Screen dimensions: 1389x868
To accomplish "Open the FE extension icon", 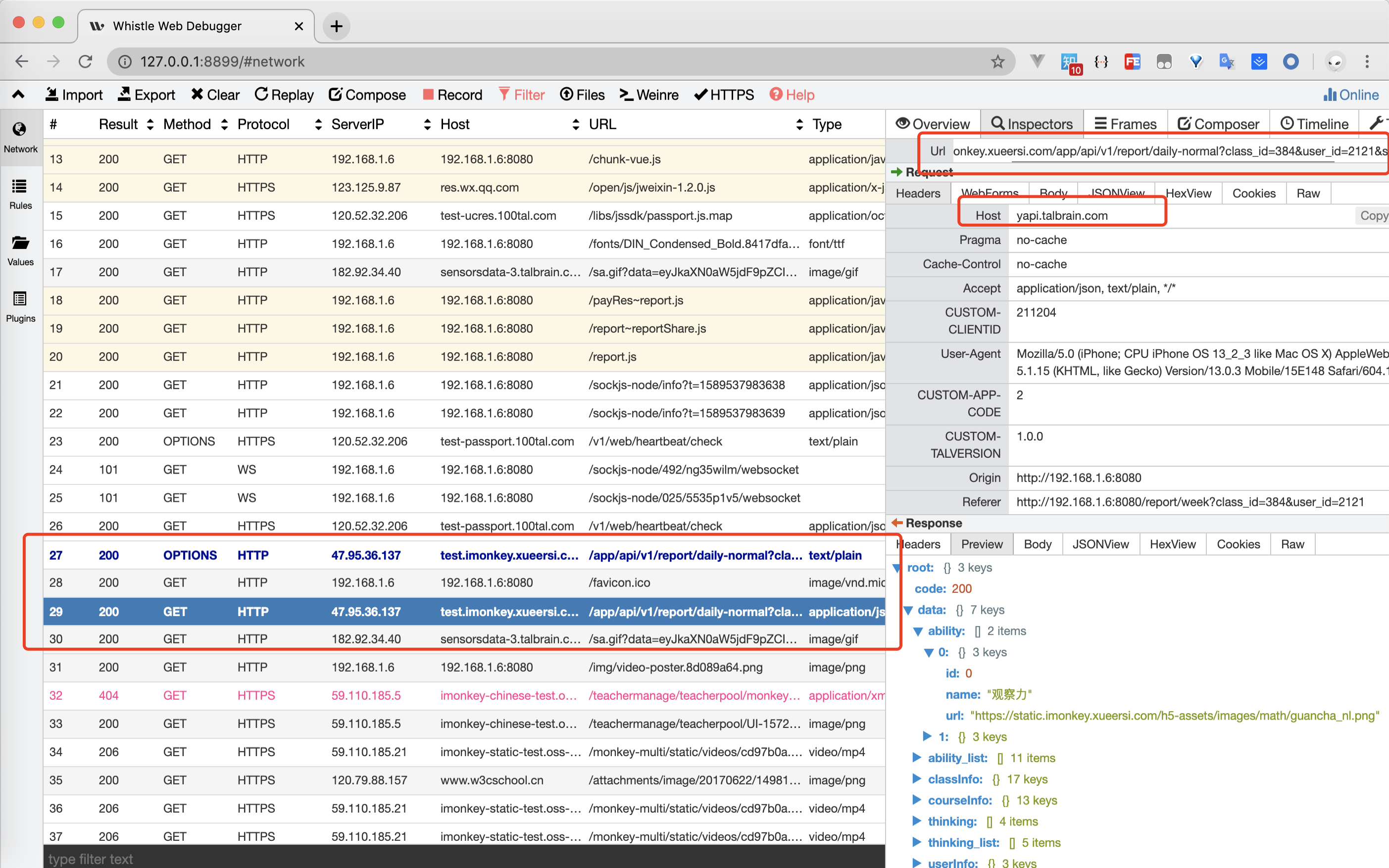I will coord(1132,61).
